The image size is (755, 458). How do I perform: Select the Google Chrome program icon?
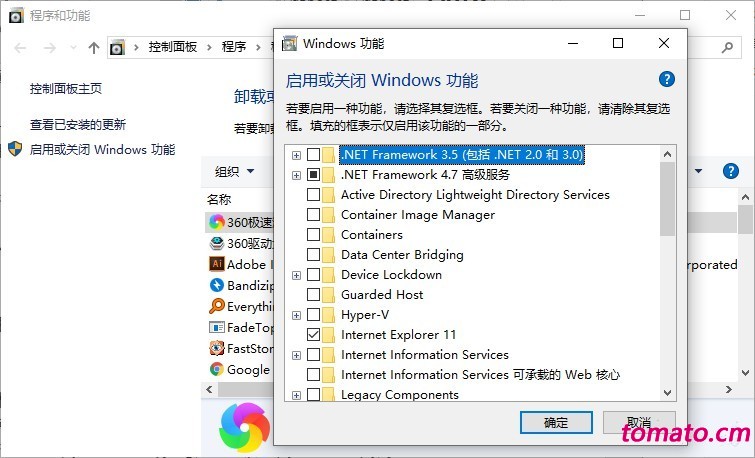coord(217,369)
